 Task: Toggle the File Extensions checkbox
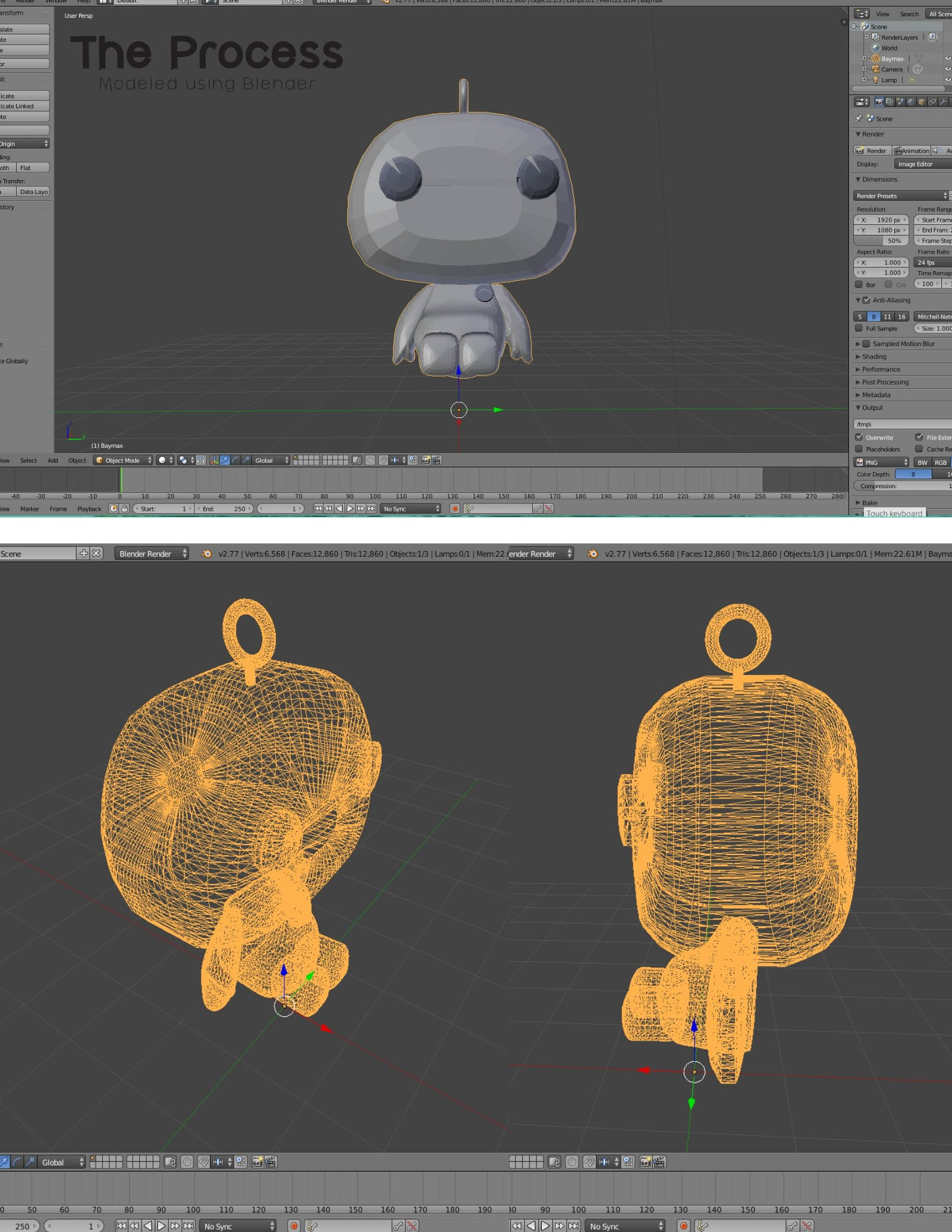click(919, 437)
